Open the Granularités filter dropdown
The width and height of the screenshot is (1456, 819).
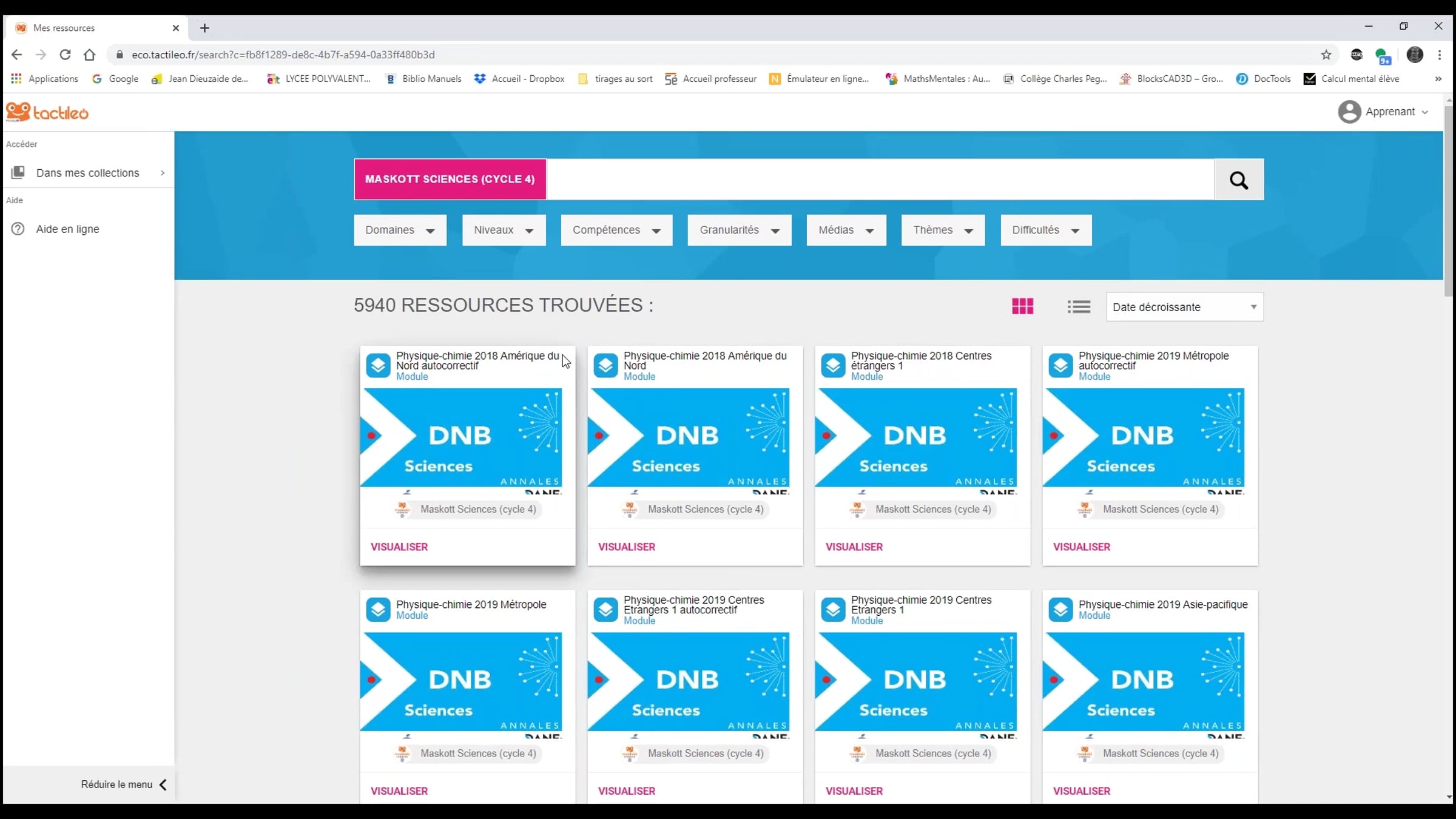click(x=740, y=230)
